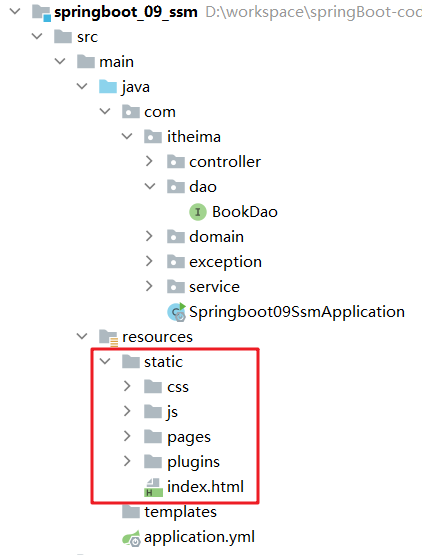Select the pages folder label

[x=189, y=438]
